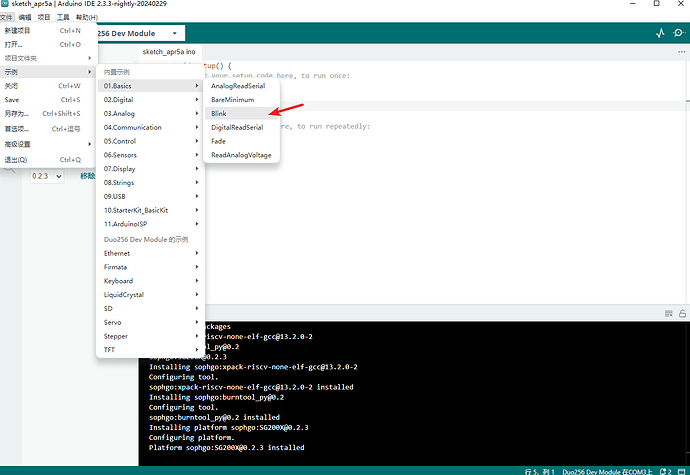
Task: Open the BareMinimum example
Action: click(x=242, y=99)
